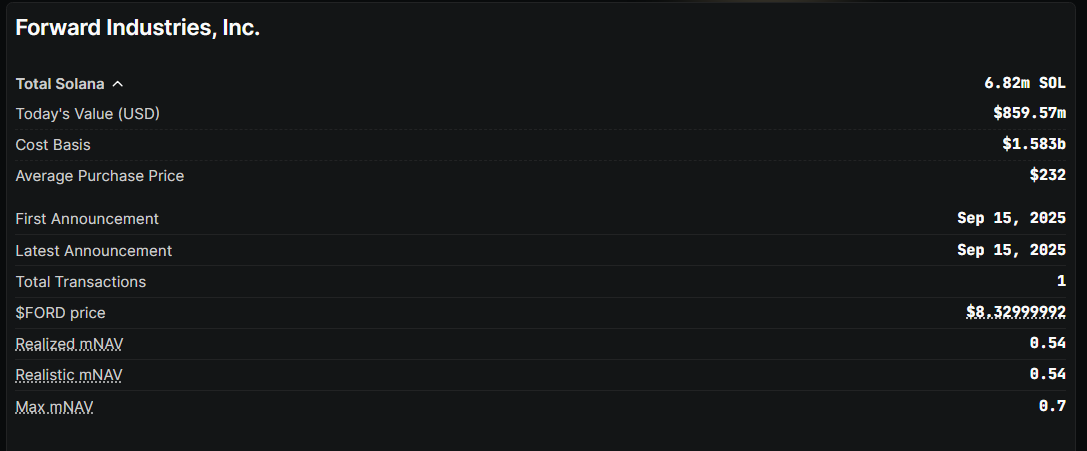Click the Latest Announcement date value

[x=1011, y=250]
